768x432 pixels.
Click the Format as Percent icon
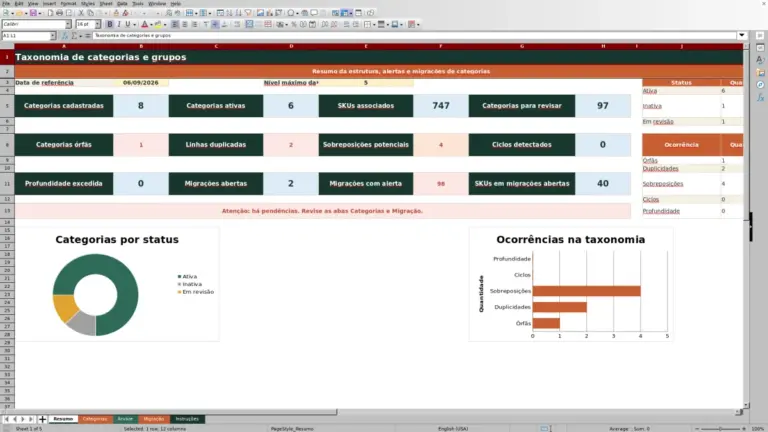(x=293, y=24)
